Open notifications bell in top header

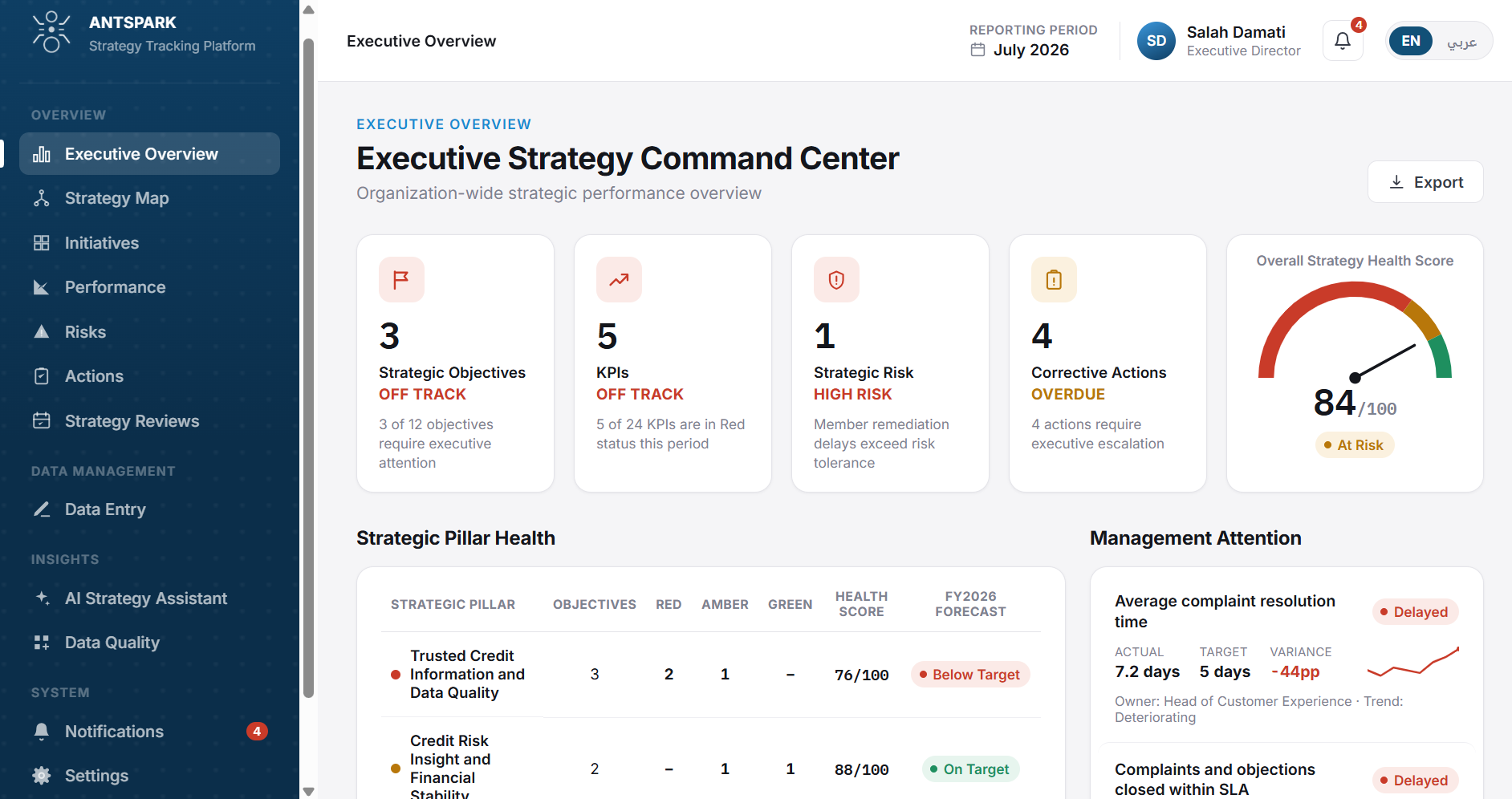click(1343, 41)
